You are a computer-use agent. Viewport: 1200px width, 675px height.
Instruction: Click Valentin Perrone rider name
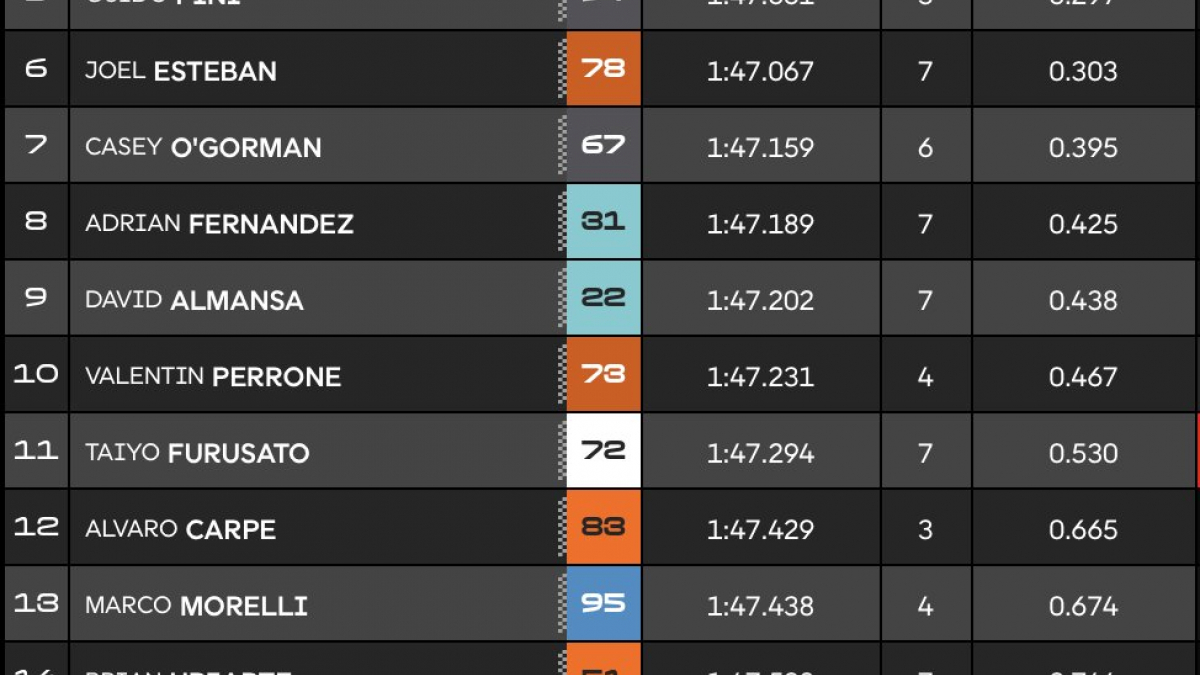pos(213,377)
